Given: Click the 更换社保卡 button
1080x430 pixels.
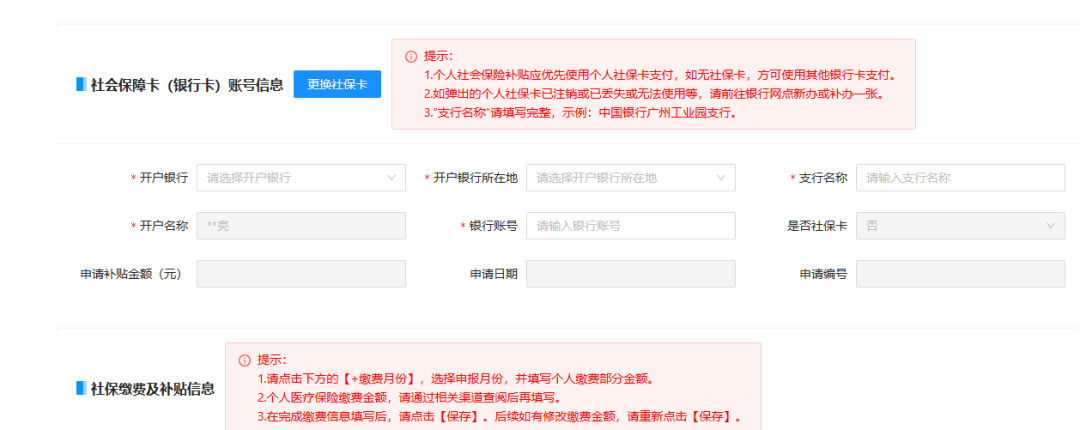Looking at the screenshot, I should tap(337, 84).
